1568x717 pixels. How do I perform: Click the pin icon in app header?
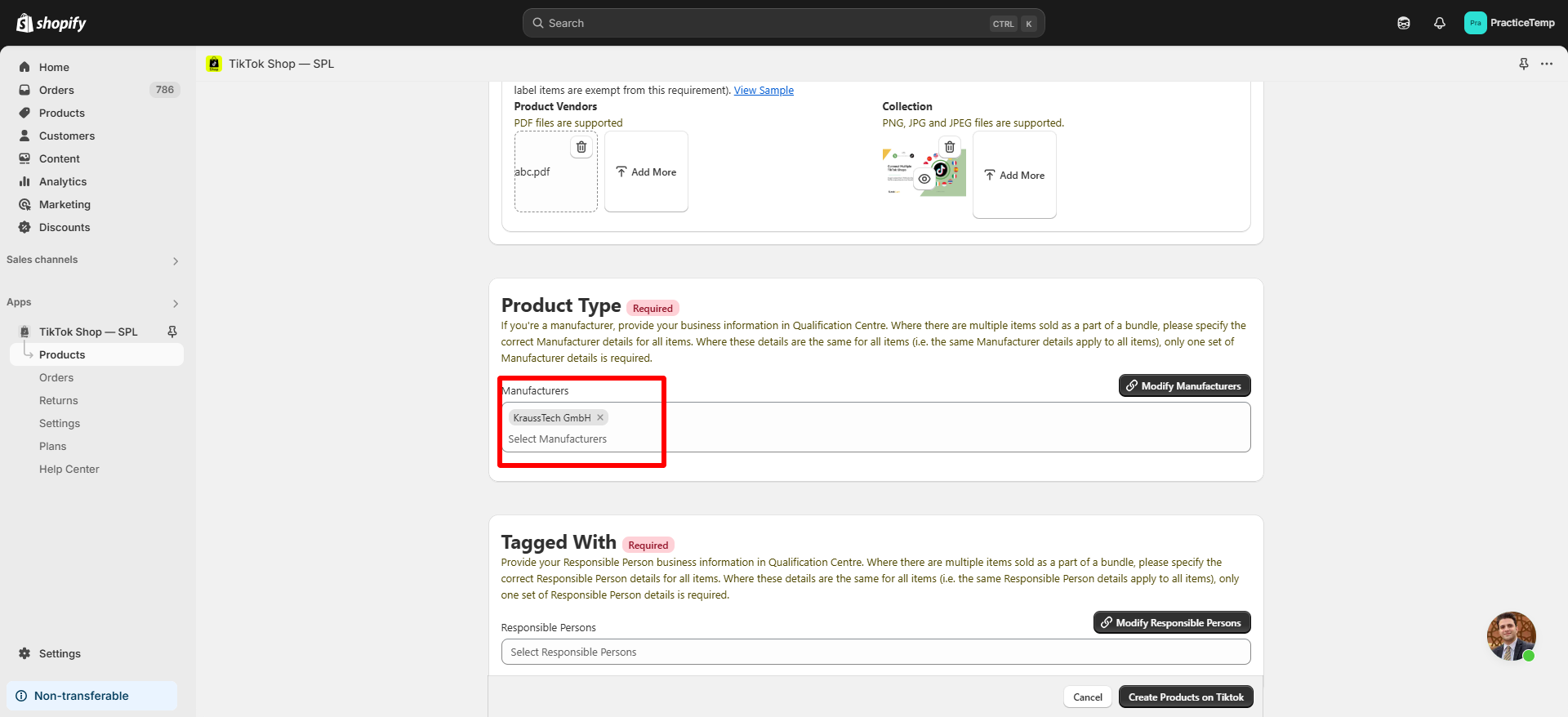[1524, 64]
